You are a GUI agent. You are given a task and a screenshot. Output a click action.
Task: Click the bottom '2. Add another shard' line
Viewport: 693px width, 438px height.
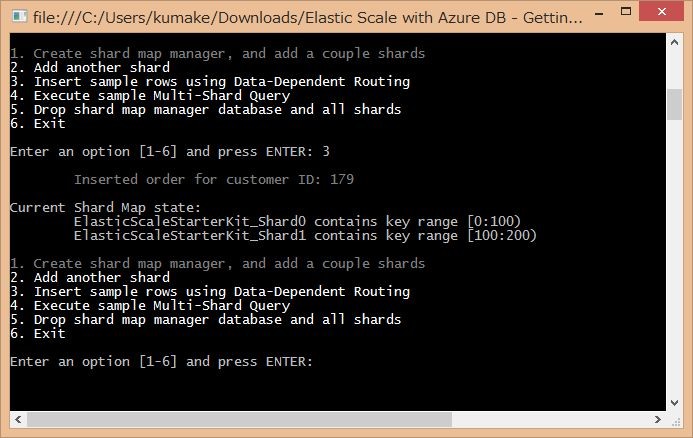pos(90,278)
